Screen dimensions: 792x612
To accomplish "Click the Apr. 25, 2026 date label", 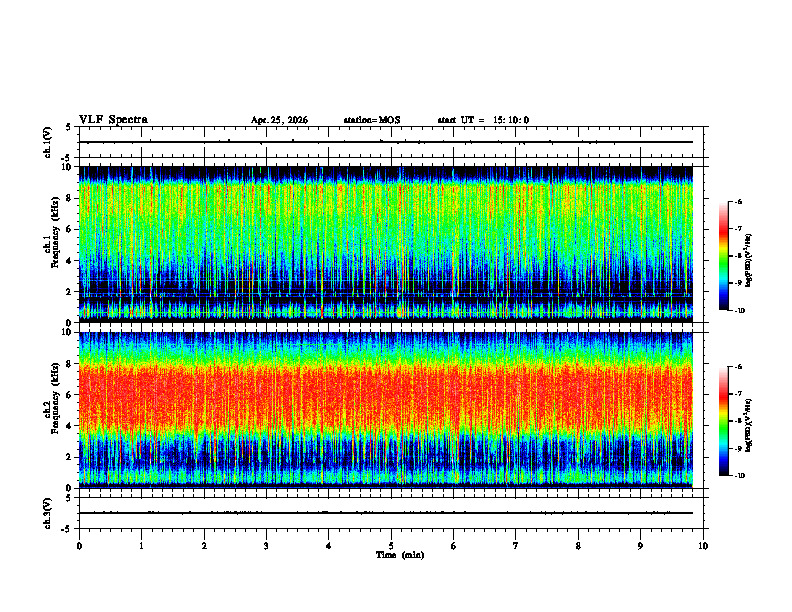I will tap(279, 120).
